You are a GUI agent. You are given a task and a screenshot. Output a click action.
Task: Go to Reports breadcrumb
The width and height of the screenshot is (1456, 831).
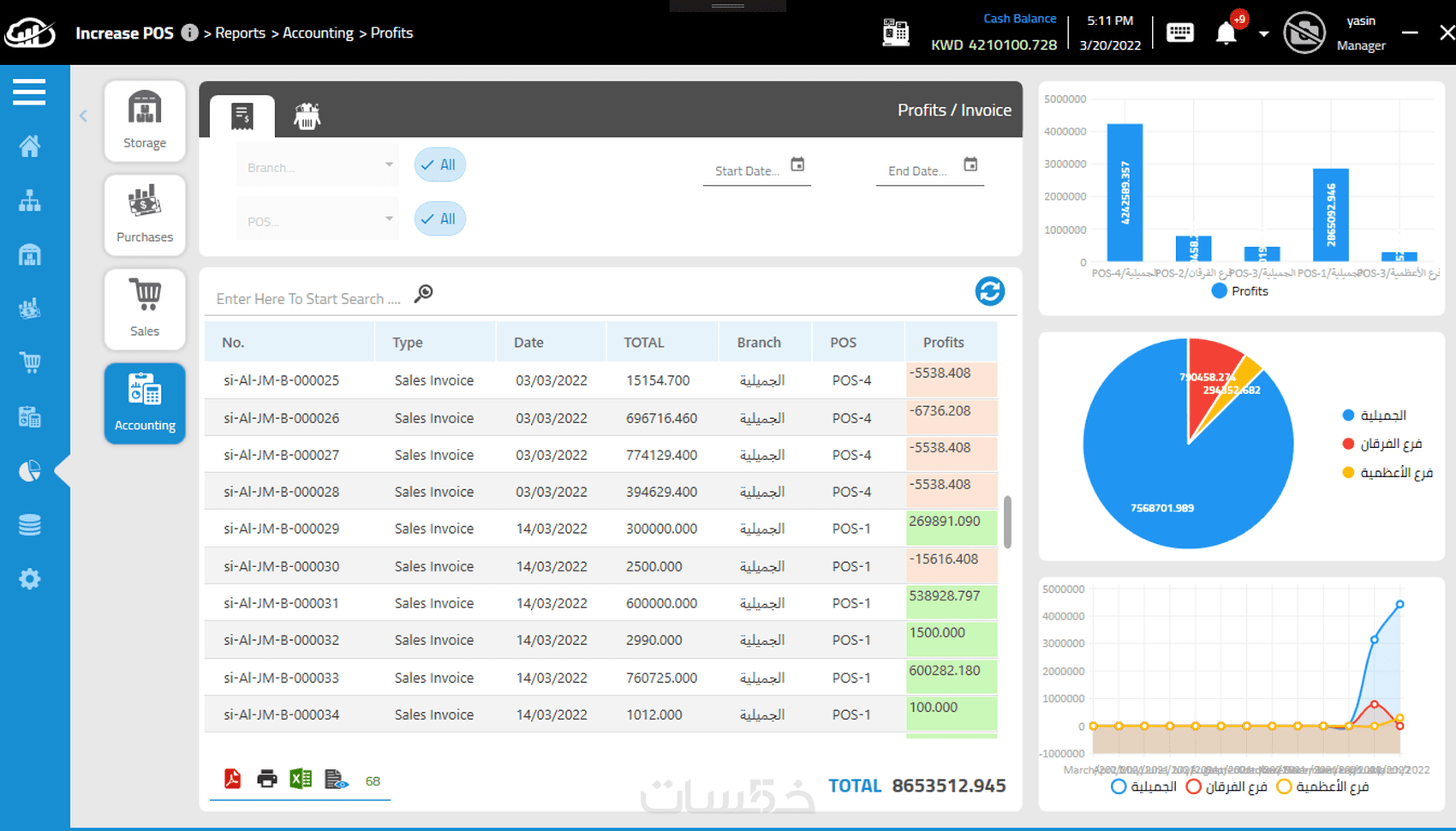click(240, 33)
